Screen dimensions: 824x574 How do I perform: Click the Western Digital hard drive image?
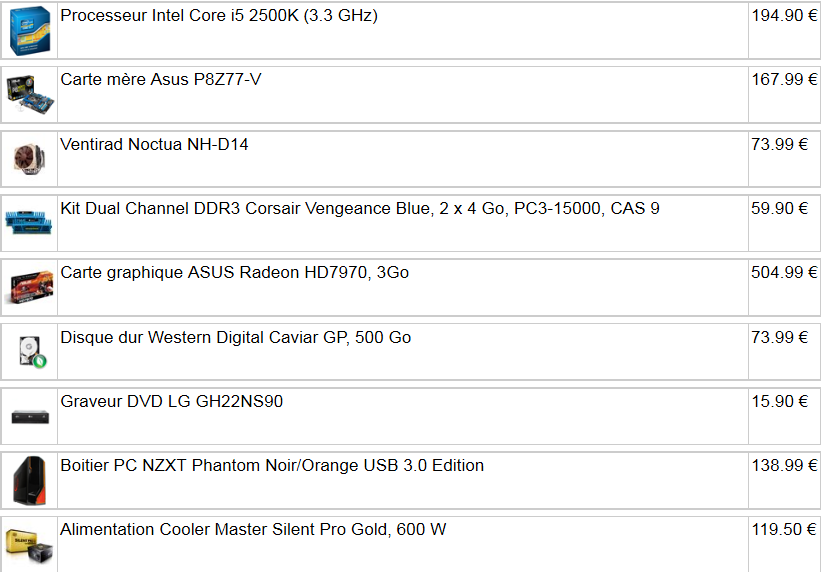(x=29, y=350)
